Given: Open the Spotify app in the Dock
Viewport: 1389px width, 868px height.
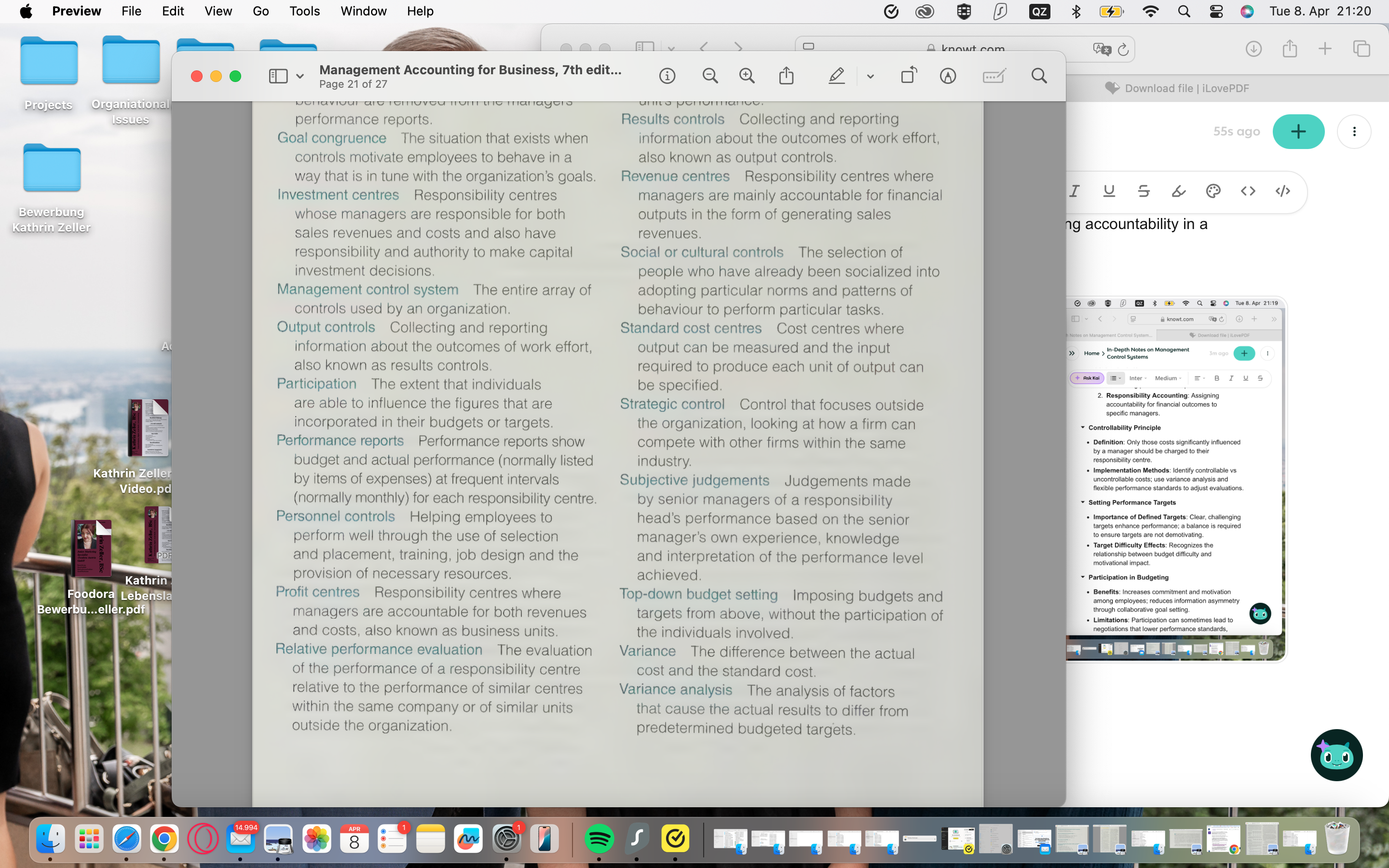Looking at the screenshot, I should pyautogui.click(x=599, y=839).
